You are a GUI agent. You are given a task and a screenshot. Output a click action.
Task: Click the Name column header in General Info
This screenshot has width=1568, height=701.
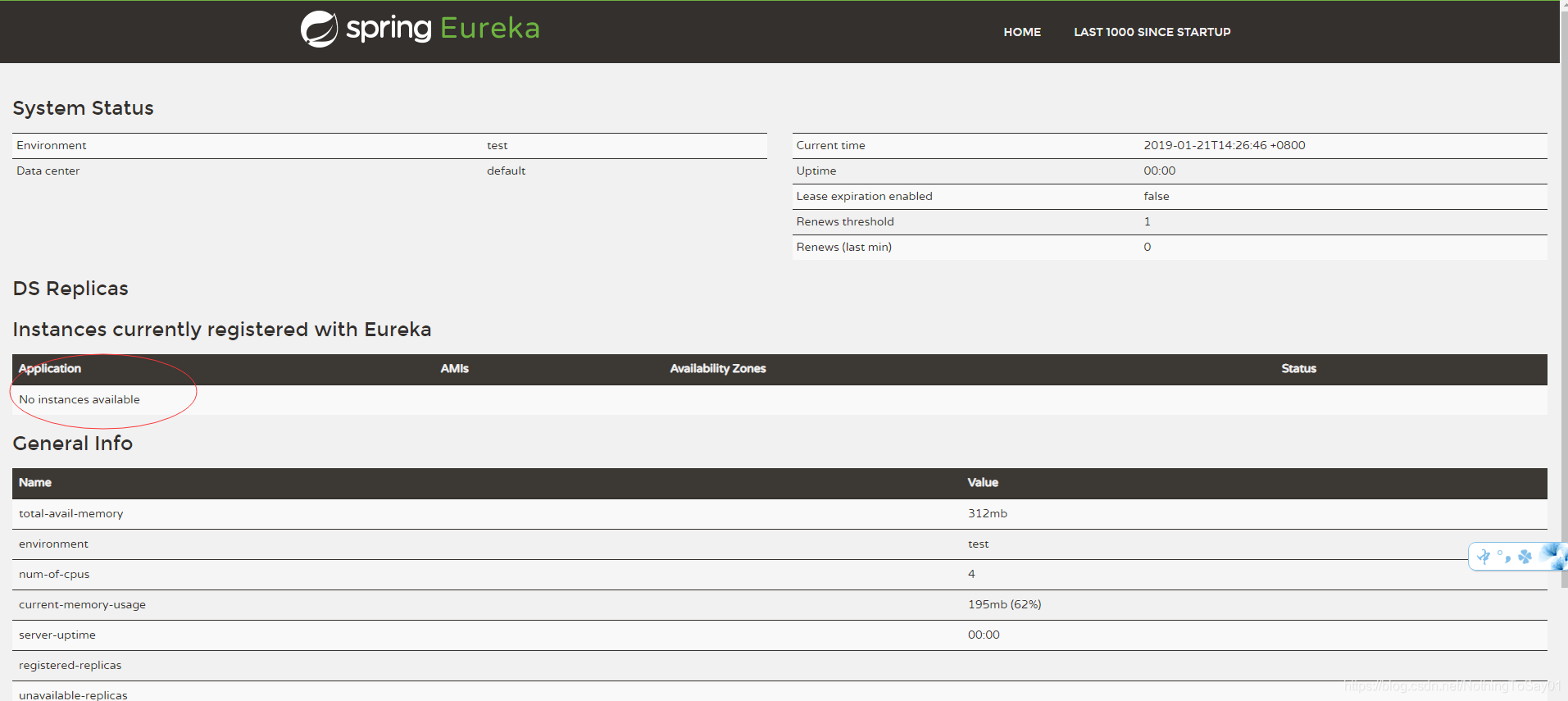click(34, 483)
